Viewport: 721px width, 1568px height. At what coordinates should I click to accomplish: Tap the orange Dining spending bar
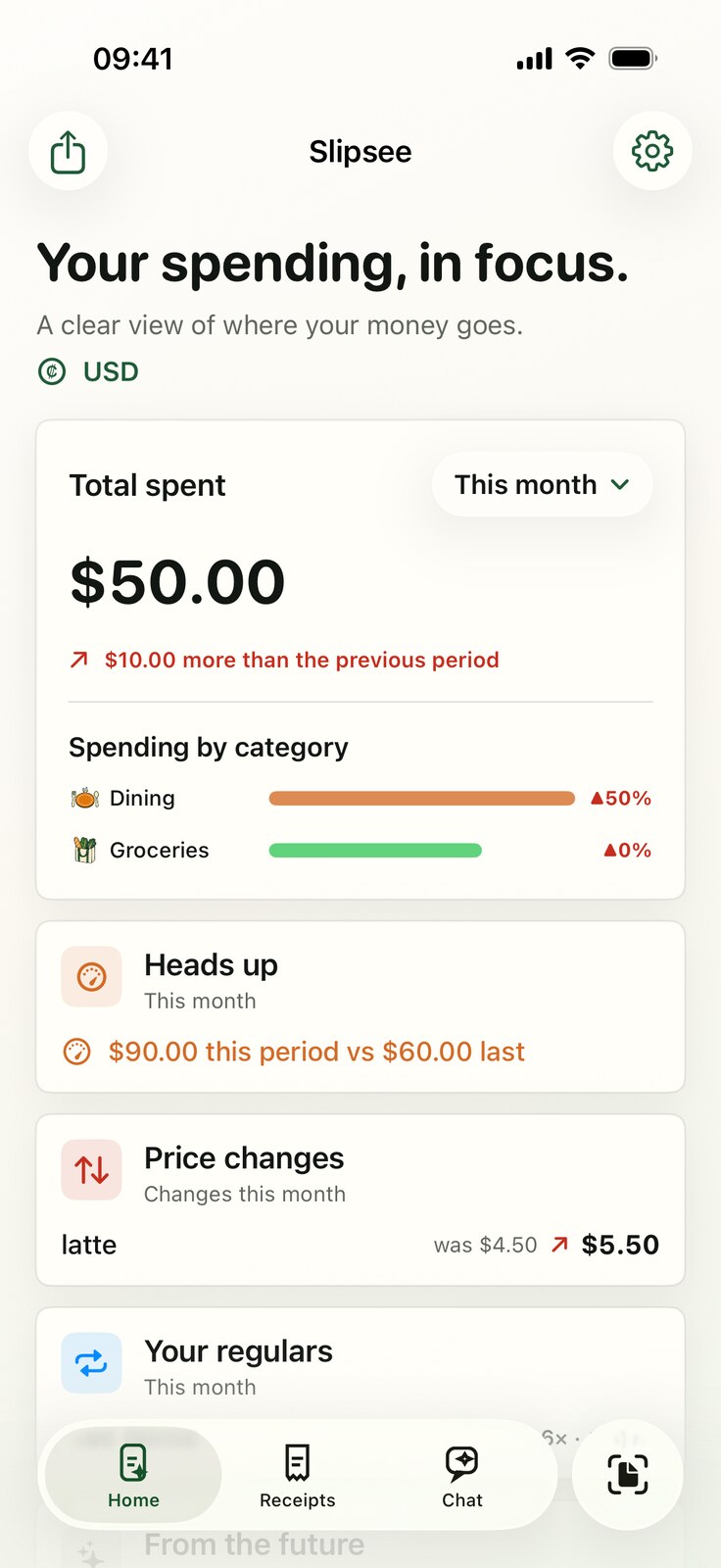click(422, 799)
